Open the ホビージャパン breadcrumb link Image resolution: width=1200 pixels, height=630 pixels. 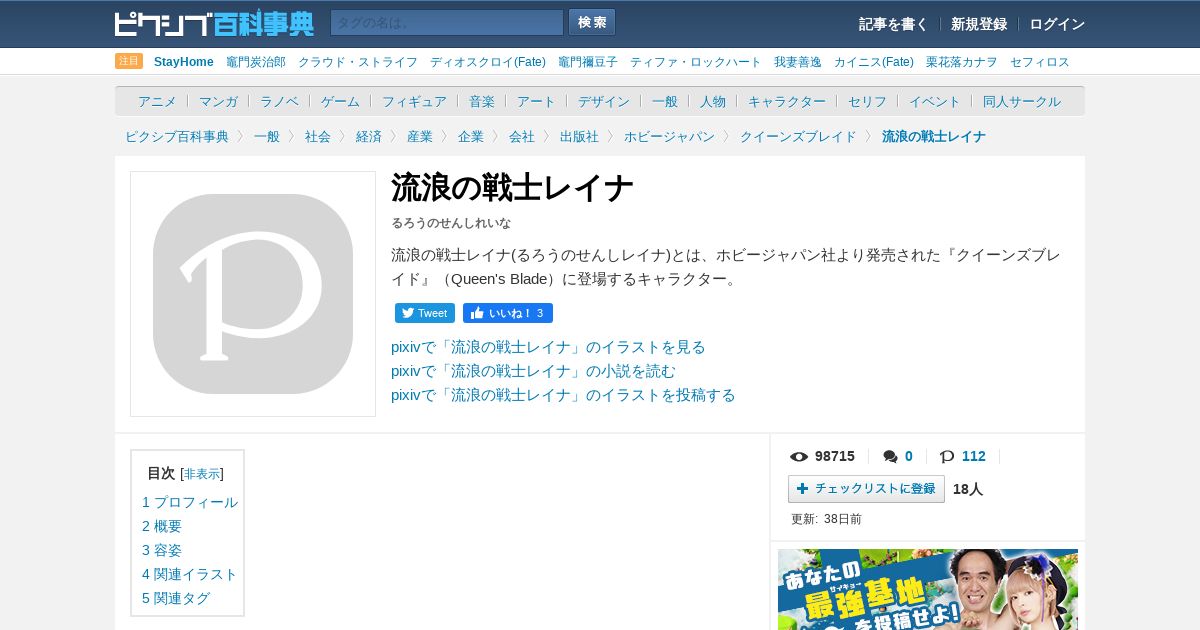point(669,137)
